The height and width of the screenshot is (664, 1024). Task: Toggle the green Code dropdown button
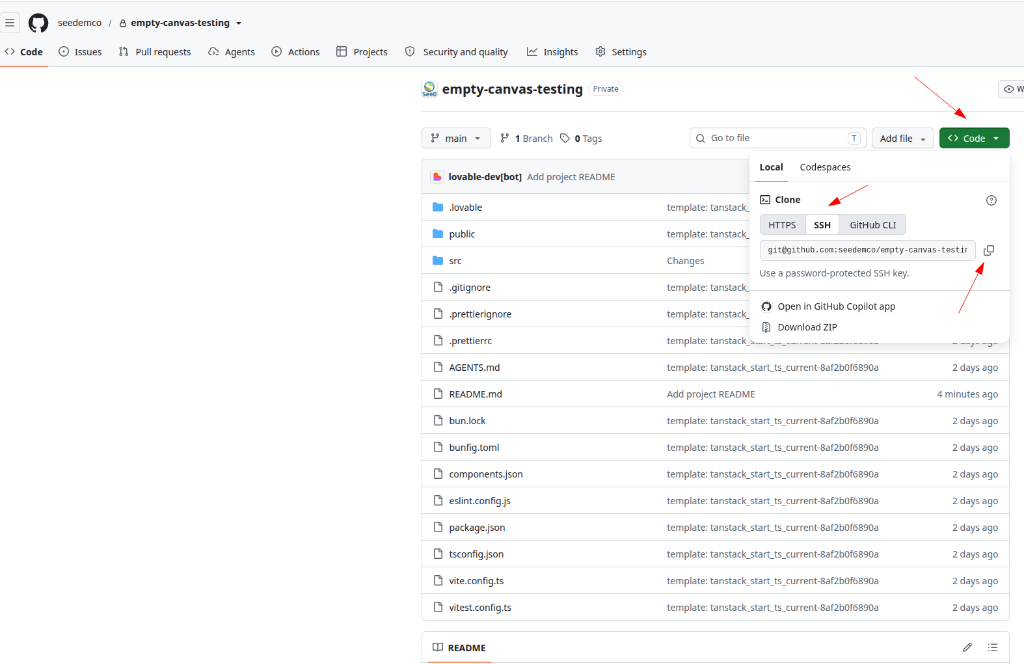tap(974, 138)
